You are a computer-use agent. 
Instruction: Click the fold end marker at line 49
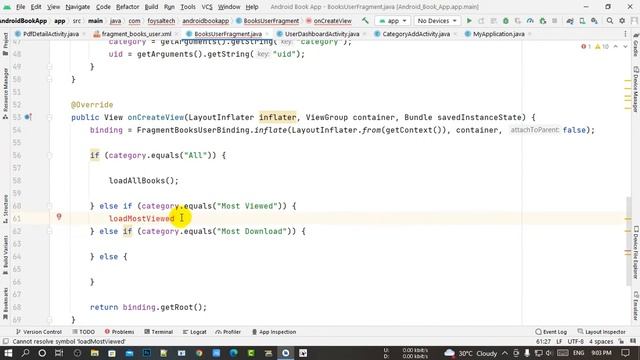point(50,67)
